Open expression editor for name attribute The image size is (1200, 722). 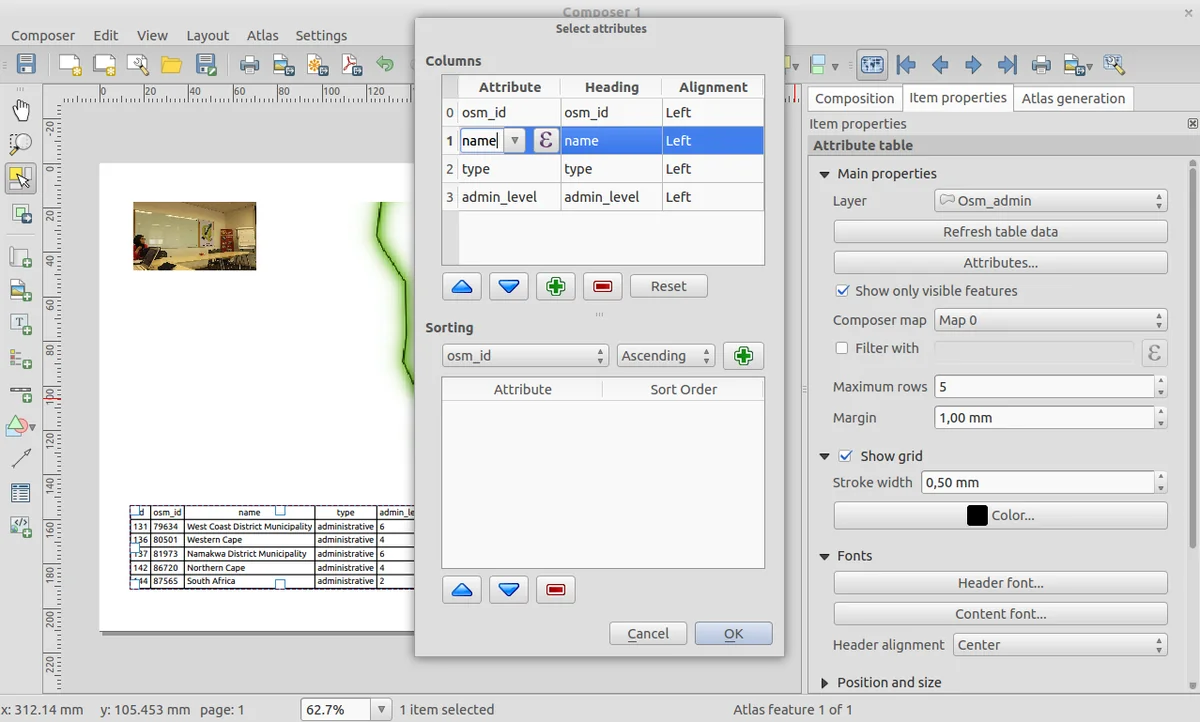coord(545,141)
